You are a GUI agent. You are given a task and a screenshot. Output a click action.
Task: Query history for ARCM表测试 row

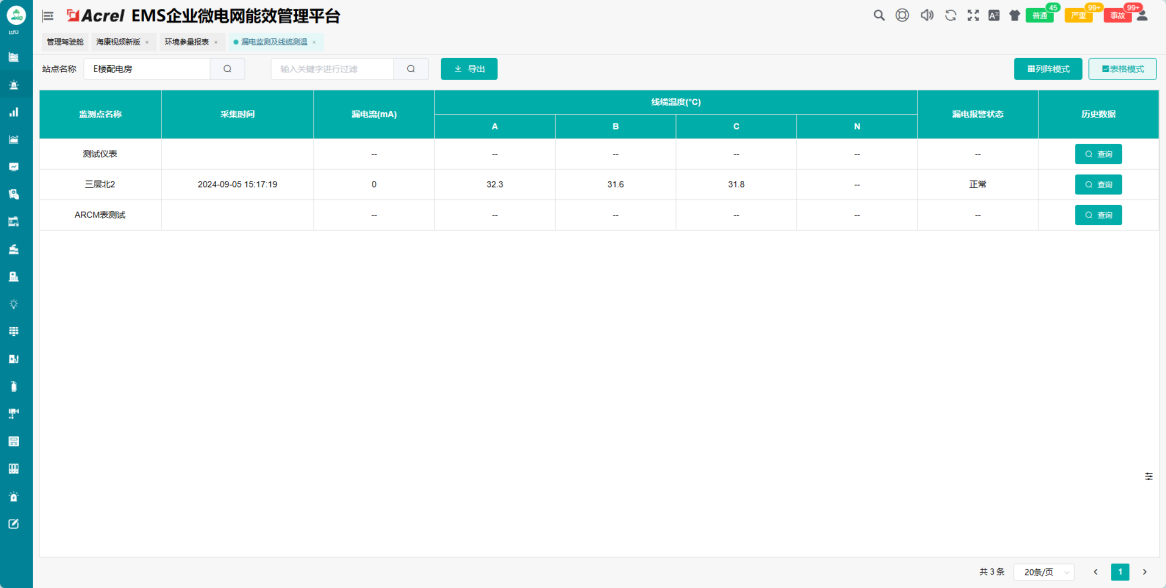pyautogui.click(x=1098, y=215)
